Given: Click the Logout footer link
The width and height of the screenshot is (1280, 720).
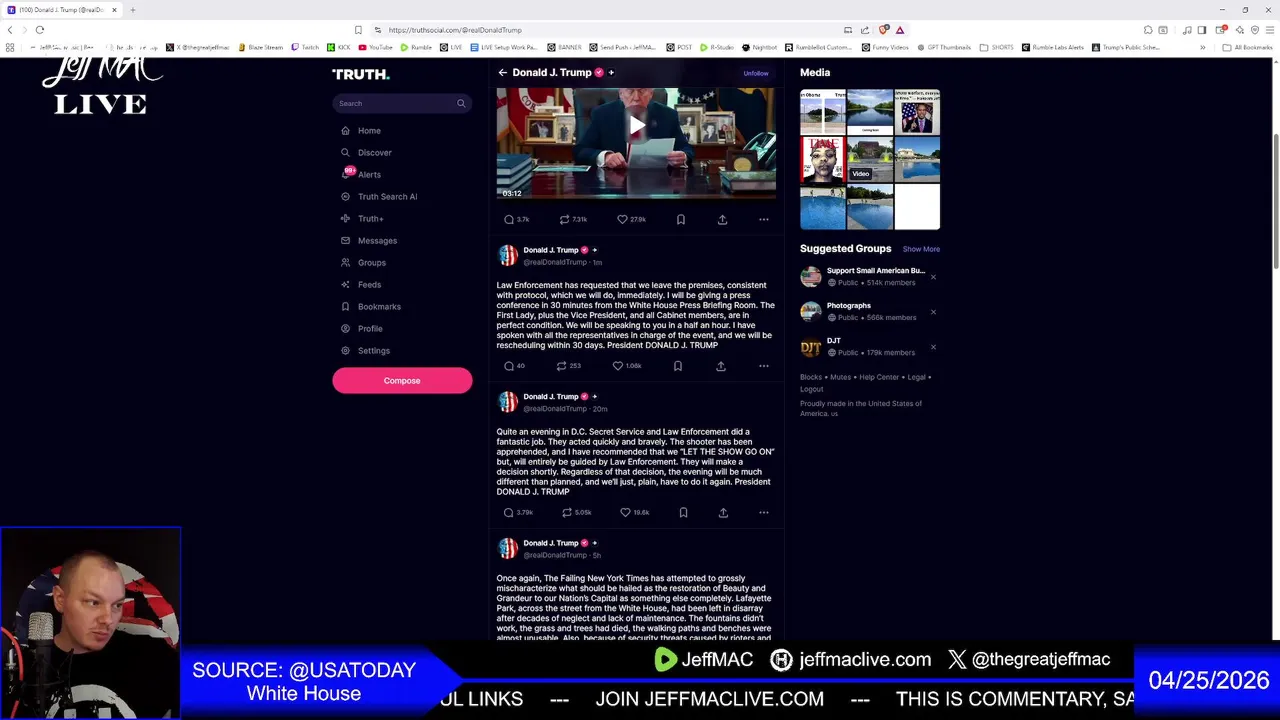Looking at the screenshot, I should click(x=811, y=389).
